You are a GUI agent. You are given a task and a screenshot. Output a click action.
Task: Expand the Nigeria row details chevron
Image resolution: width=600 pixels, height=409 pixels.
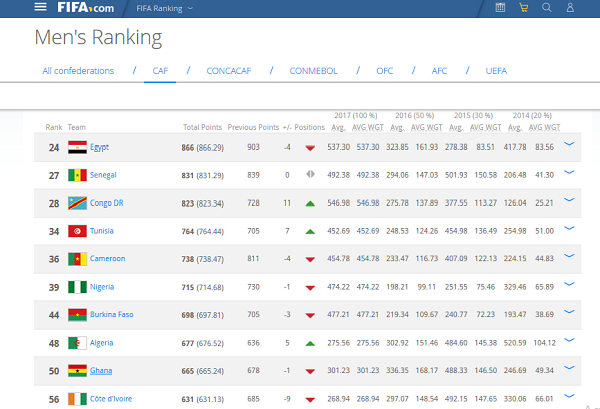(569, 284)
